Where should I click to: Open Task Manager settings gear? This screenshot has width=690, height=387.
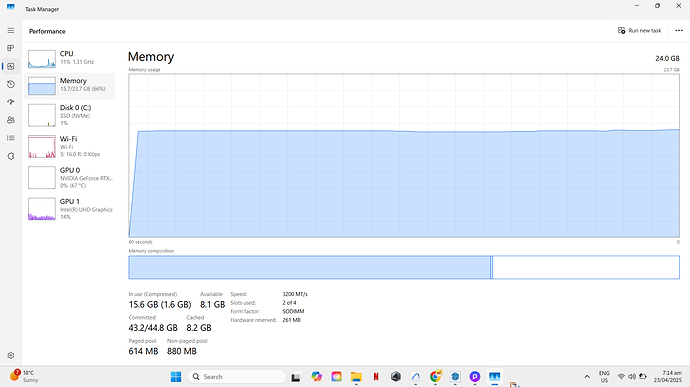pos(11,355)
